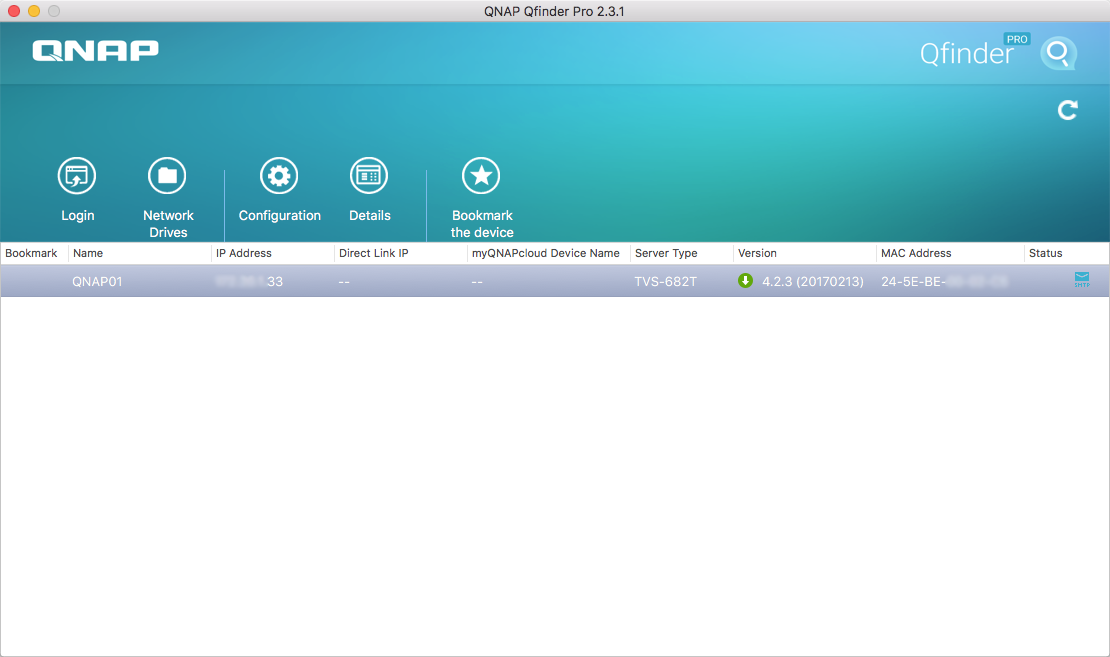Click the QNAP logo
Image resolution: width=1110 pixels, height=657 pixels.
click(96, 51)
